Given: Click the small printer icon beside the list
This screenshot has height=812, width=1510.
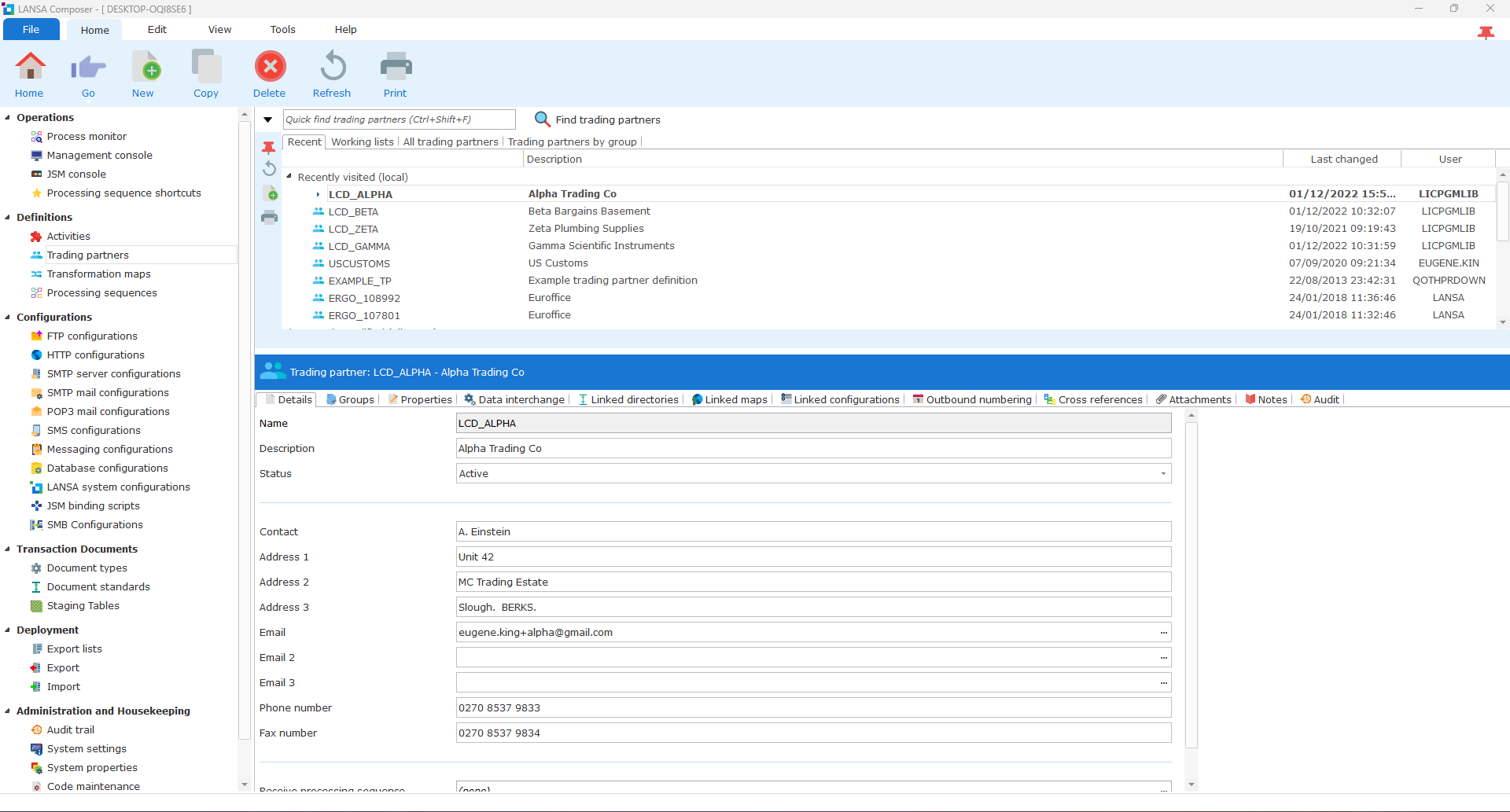Looking at the screenshot, I should 269,218.
